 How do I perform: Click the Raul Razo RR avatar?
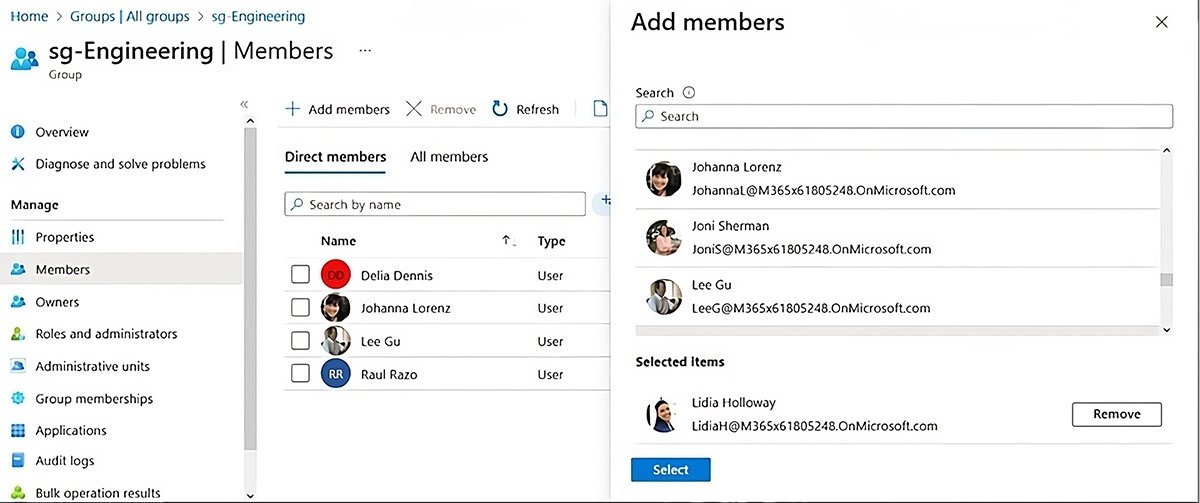[x=336, y=374]
